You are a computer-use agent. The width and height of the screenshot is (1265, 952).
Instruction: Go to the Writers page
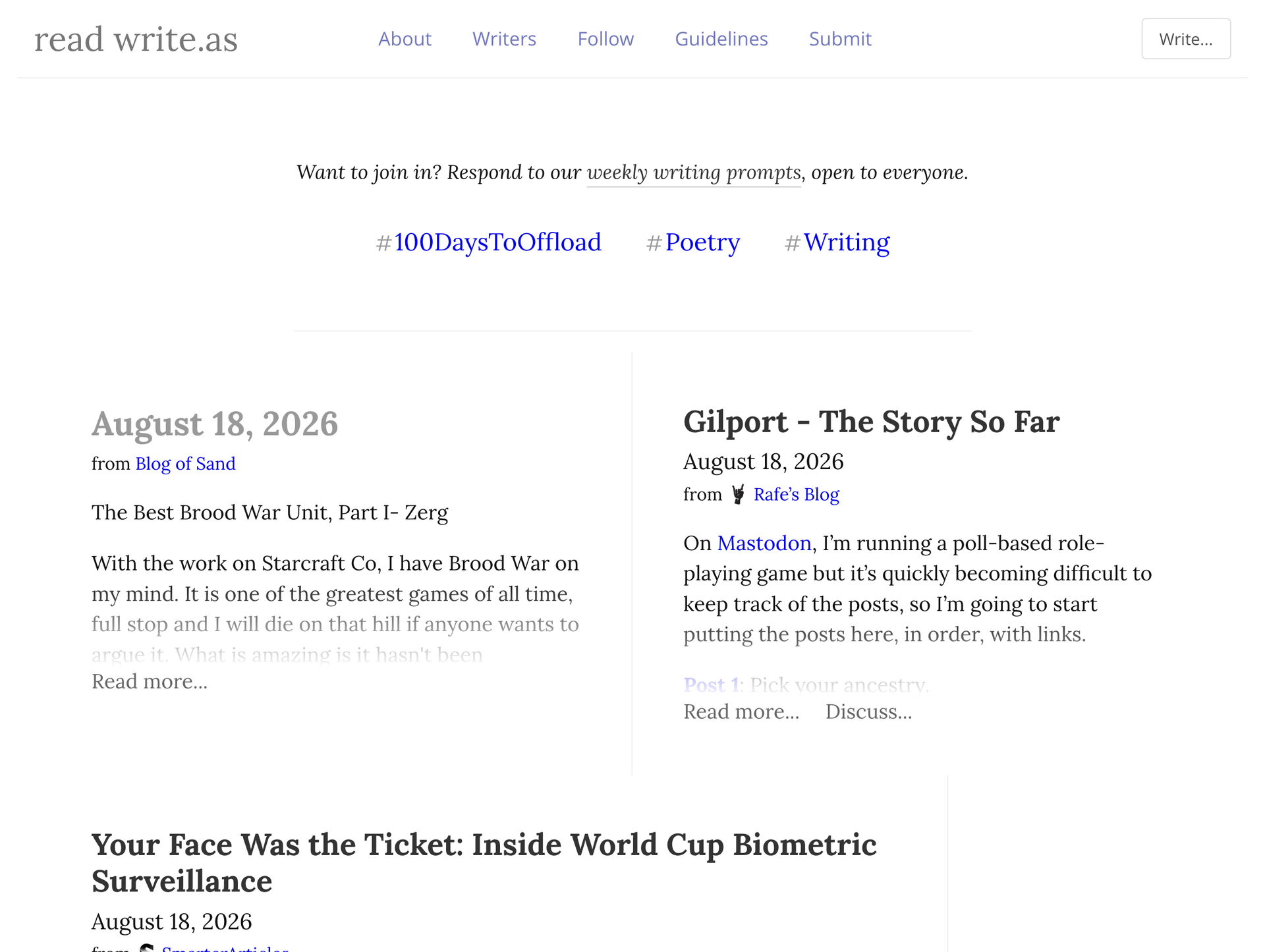[x=504, y=39]
